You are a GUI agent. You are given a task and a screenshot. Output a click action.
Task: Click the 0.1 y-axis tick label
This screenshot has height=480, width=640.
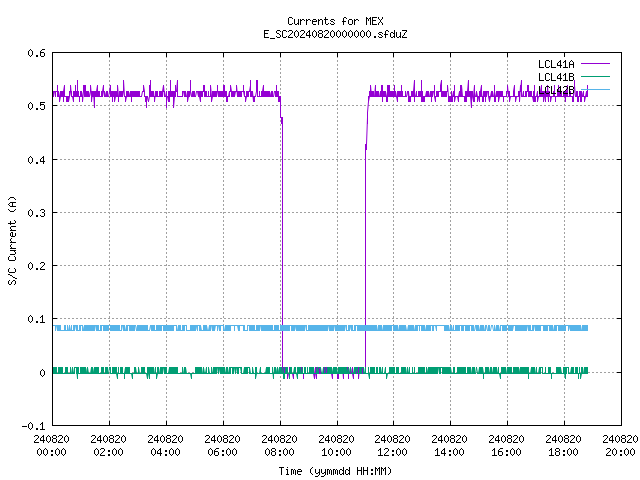coord(36,319)
